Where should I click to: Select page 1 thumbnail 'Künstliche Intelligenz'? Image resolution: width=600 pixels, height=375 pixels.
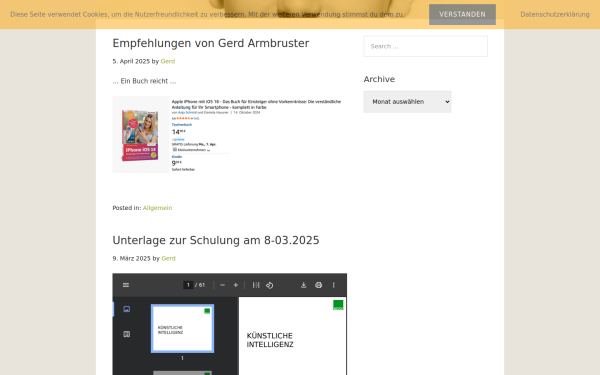pos(183,329)
